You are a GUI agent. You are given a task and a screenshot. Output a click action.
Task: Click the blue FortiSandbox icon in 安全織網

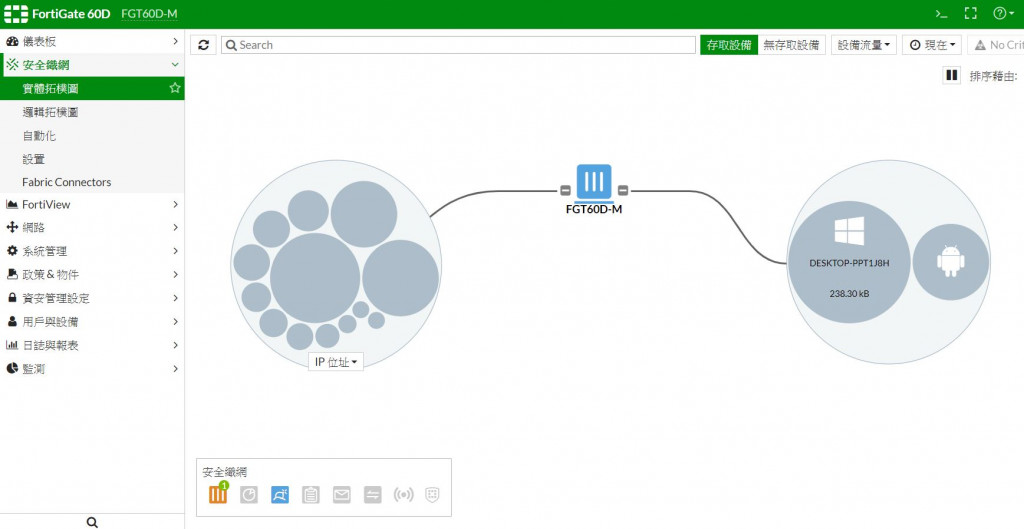(x=280, y=495)
